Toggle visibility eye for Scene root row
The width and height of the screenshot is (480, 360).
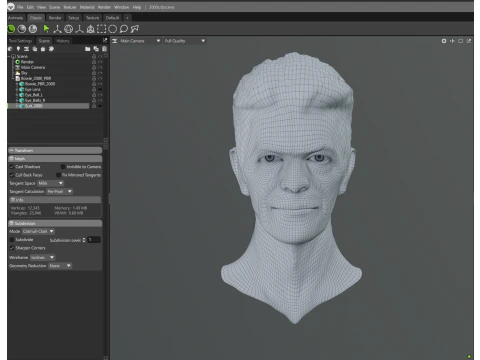[x=100, y=56]
